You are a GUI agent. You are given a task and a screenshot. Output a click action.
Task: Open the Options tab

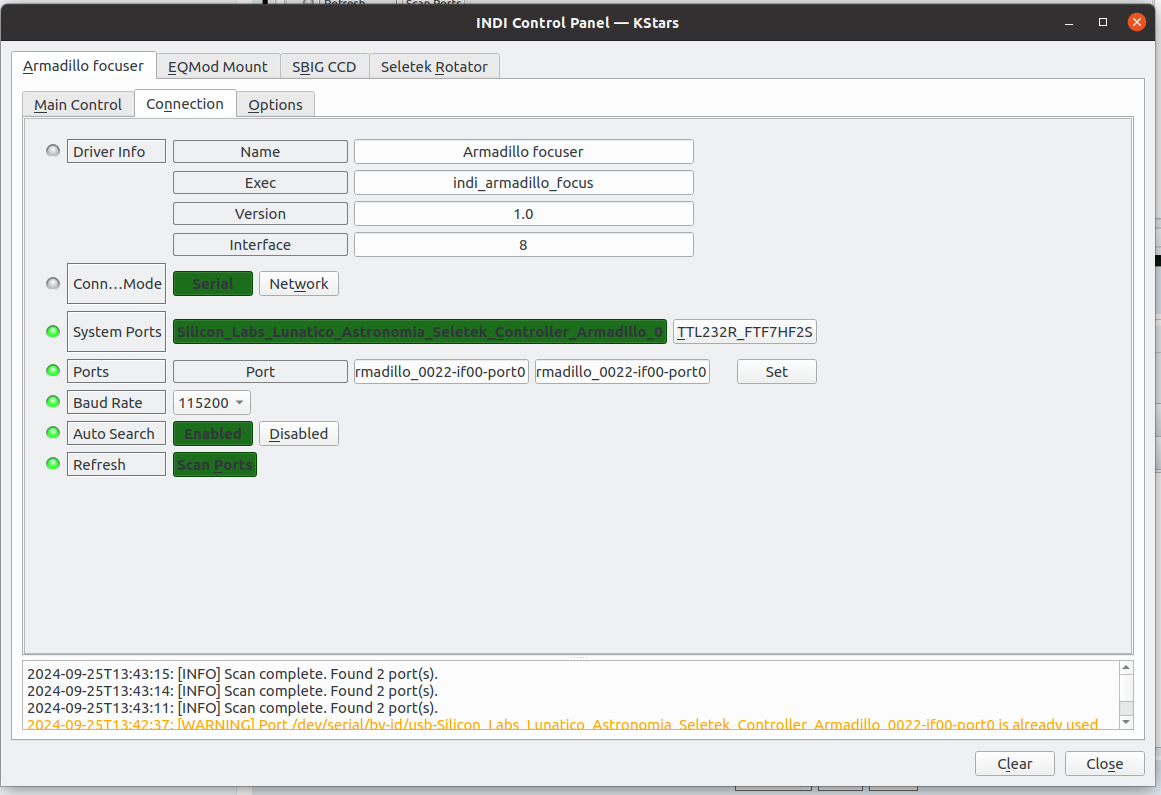coord(275,104)
